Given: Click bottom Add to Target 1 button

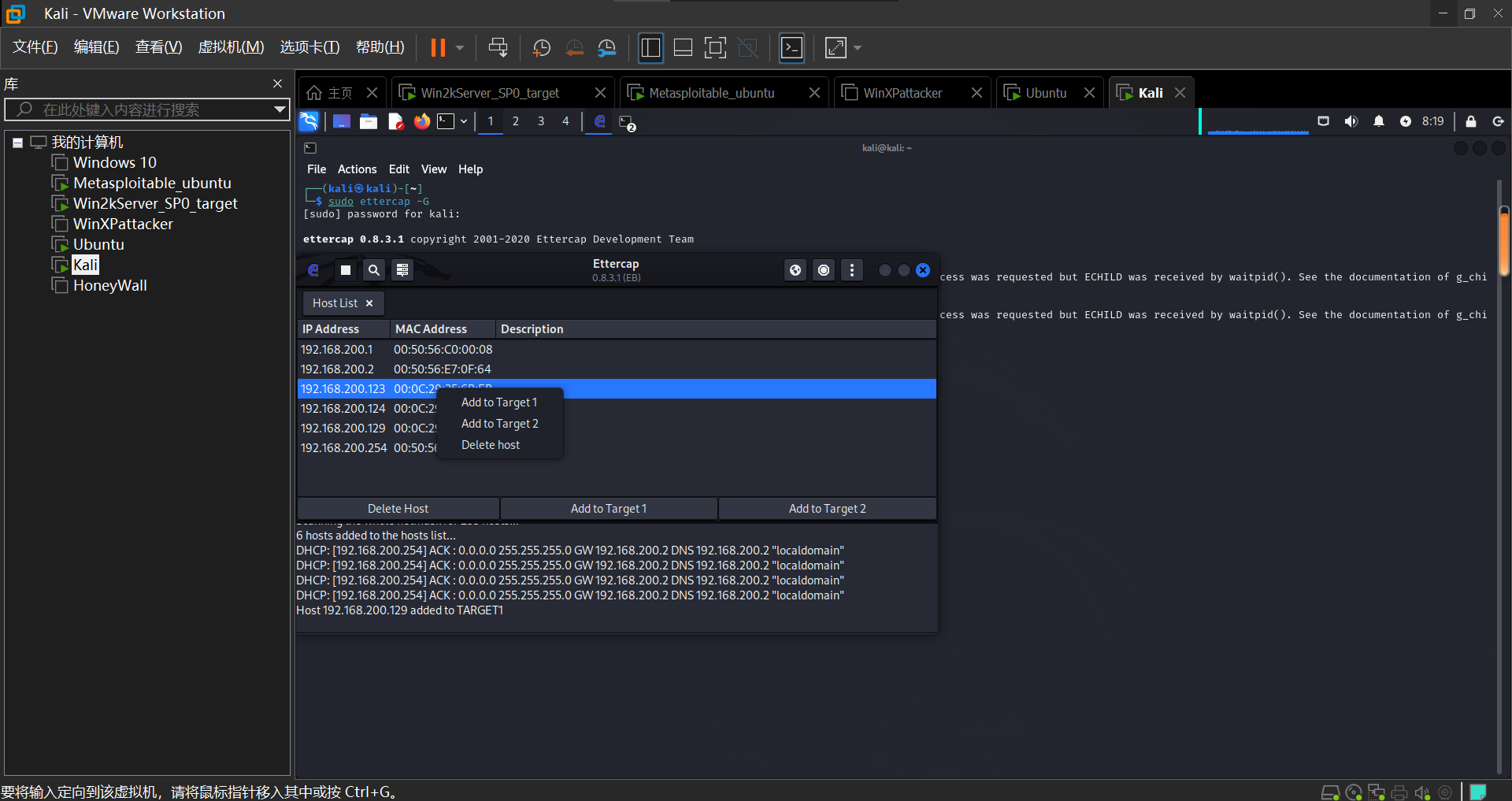Looking at the screenshot, I should [x=609, y=509].
